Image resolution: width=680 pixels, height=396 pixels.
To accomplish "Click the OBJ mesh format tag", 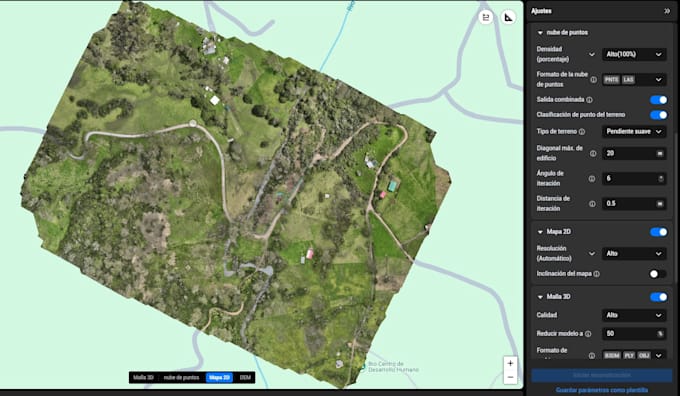I will pos(644,356).
